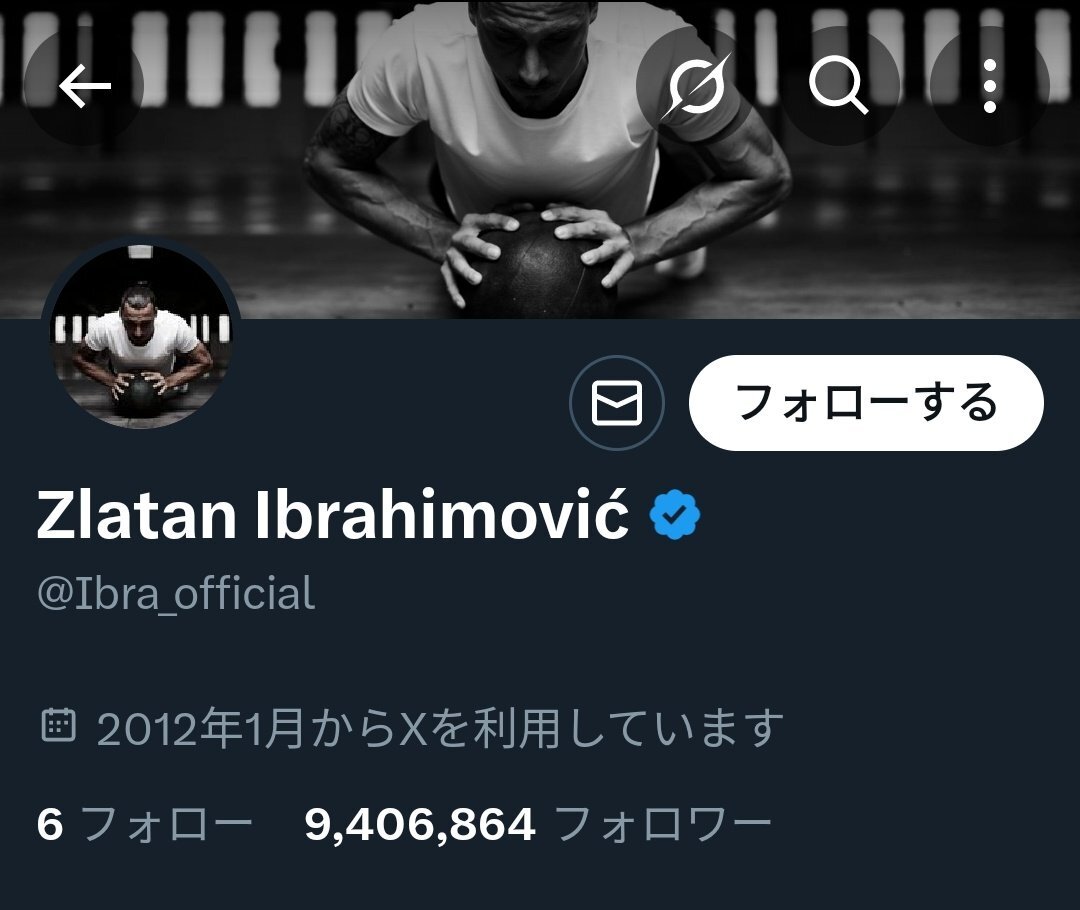Open the 6 フォロー following list
The height and width of the screenshot is (910, 1080).
pyautogui.click(x=145, y=824)
